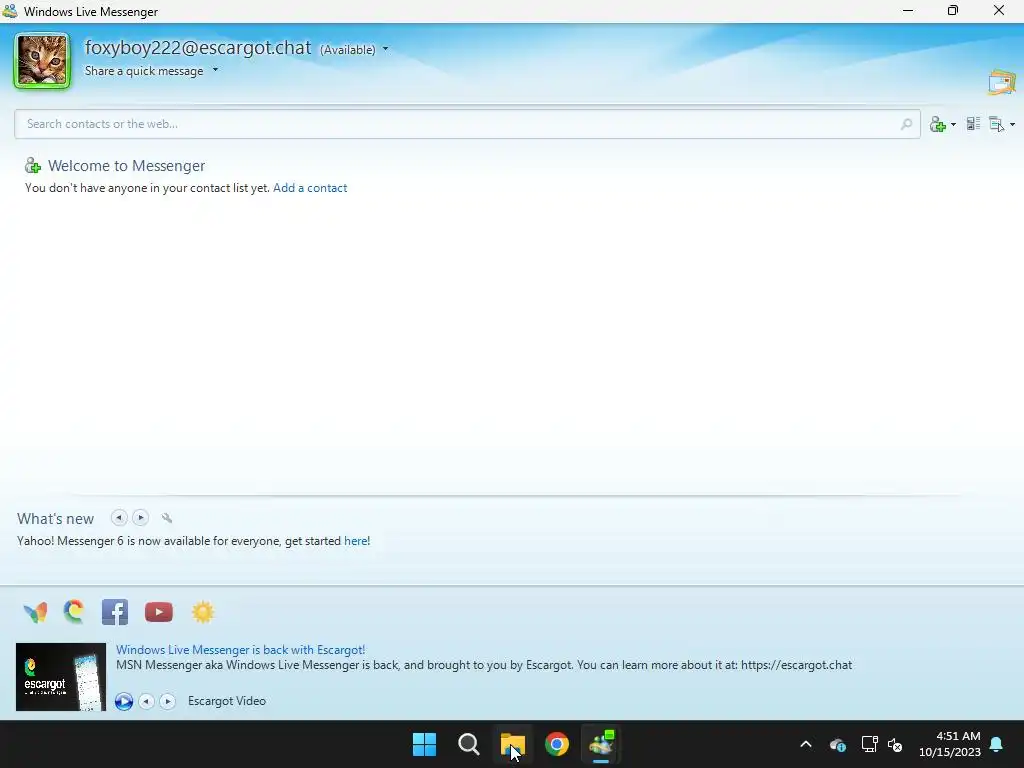
Task: Click the muted volume tray icon
Action: tap(895, 744)
